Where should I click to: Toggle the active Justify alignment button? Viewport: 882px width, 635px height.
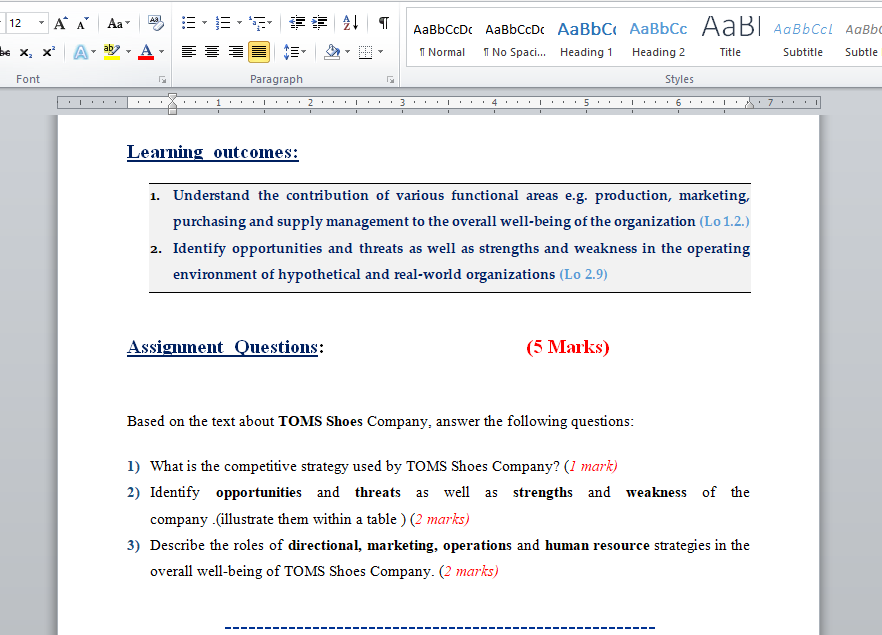click(x=259, y=52)
